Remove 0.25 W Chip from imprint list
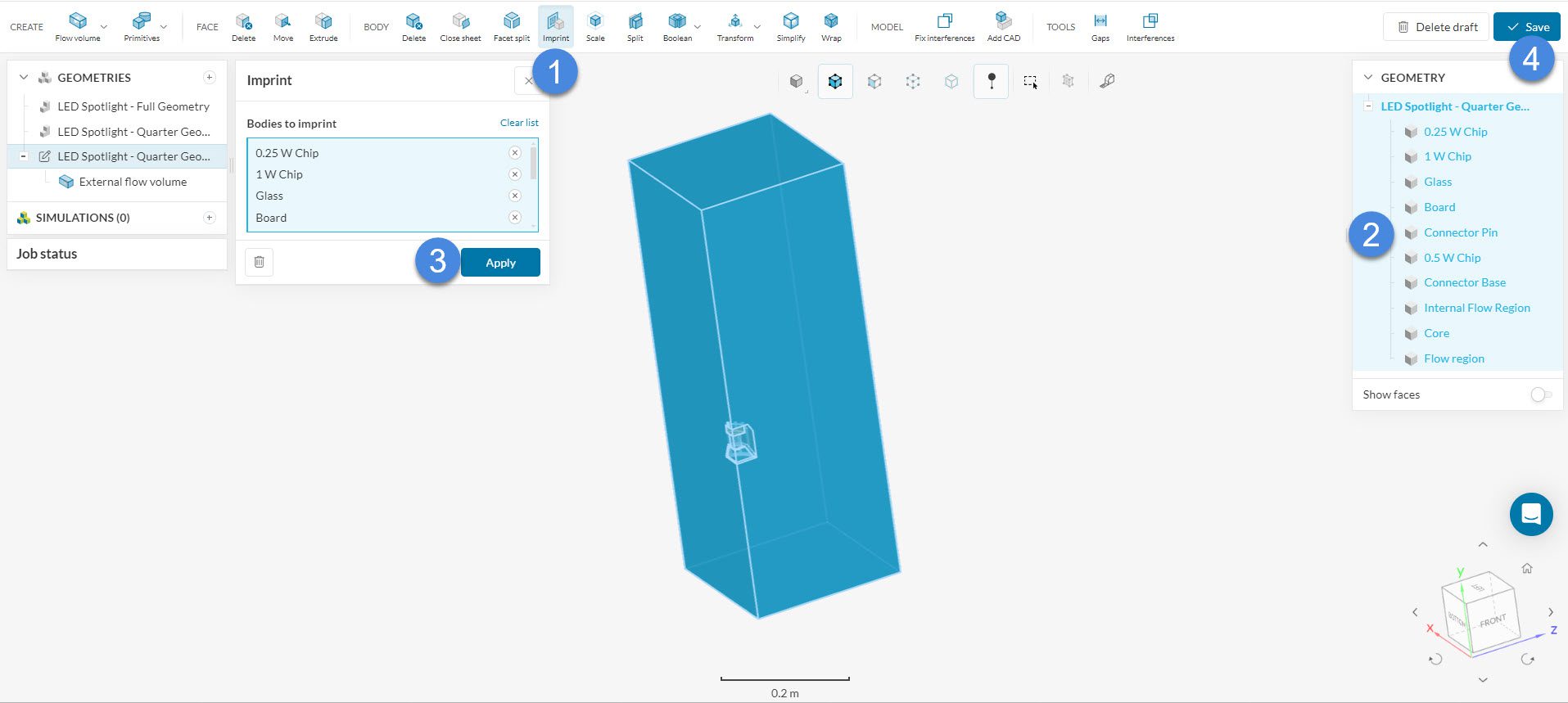Image resolution: width=1568 pixels, height=703 pixels. [x=515, y=153]
